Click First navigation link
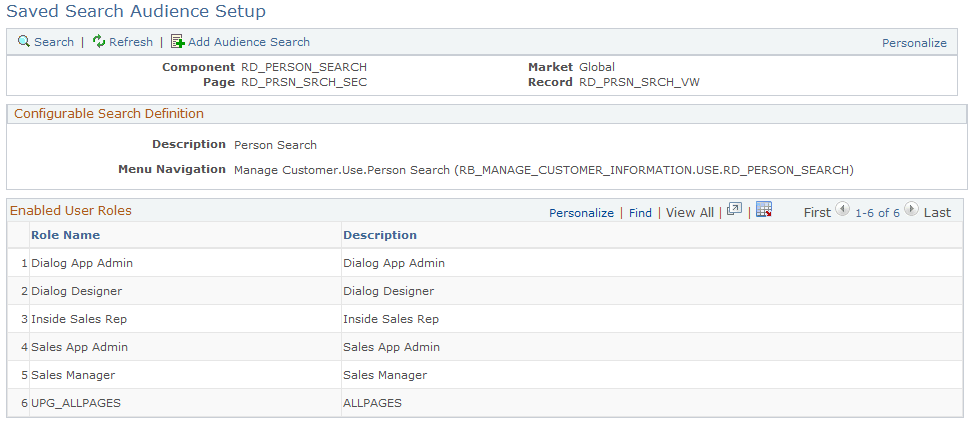Viewport: 970px width, 424px height. click(817, 212)
